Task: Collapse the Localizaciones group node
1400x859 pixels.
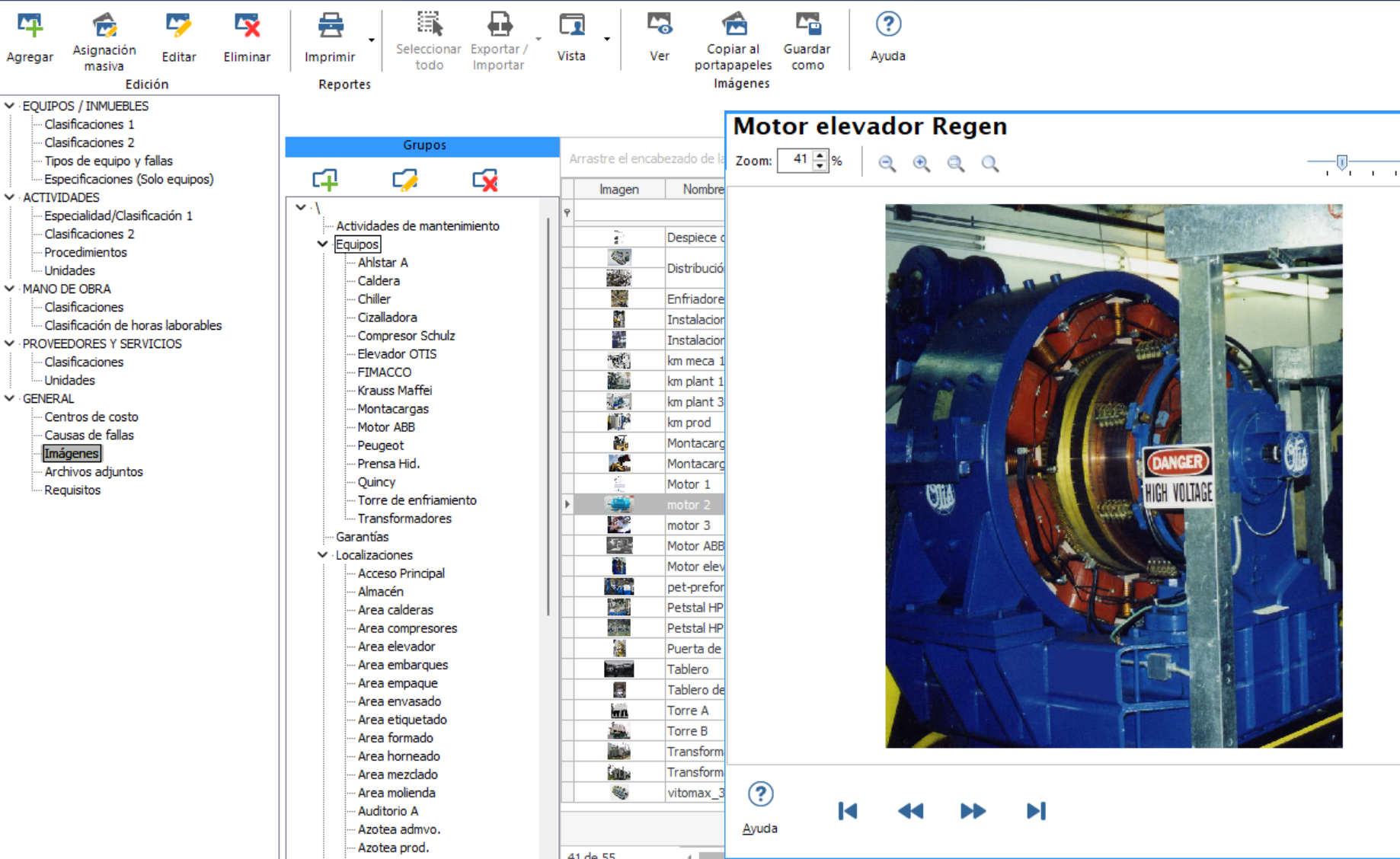Action: point(323,555)
